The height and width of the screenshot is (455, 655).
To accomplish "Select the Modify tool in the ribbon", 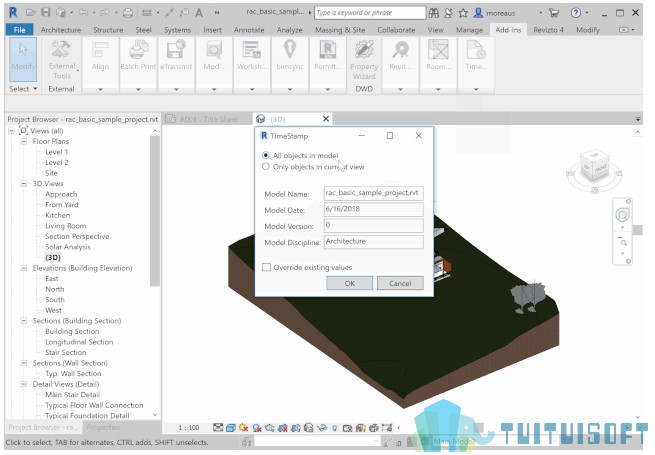I will 23,59.
